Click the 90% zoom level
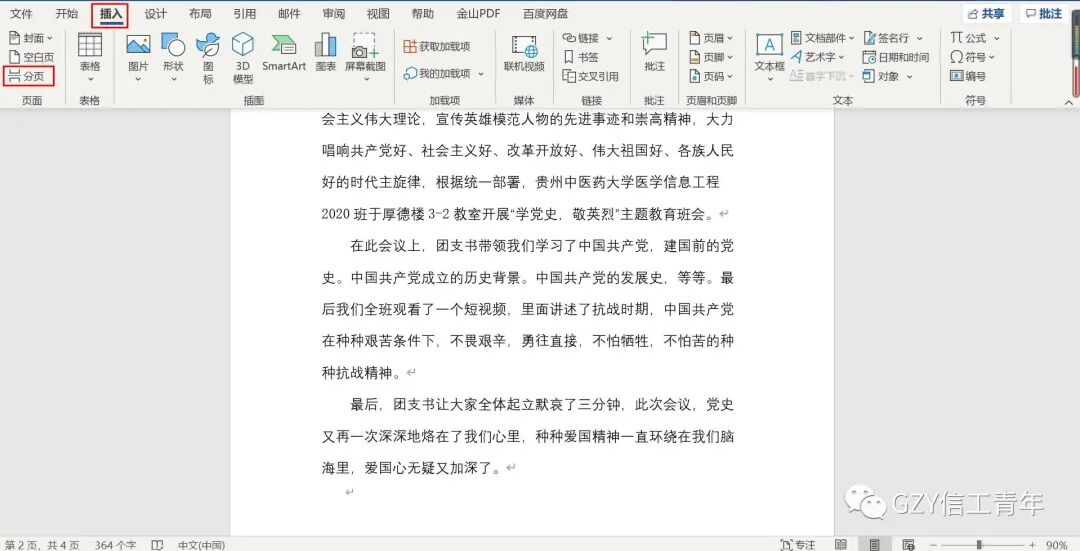Viewport: 1080px width, 551px height. coord(1057,545)
